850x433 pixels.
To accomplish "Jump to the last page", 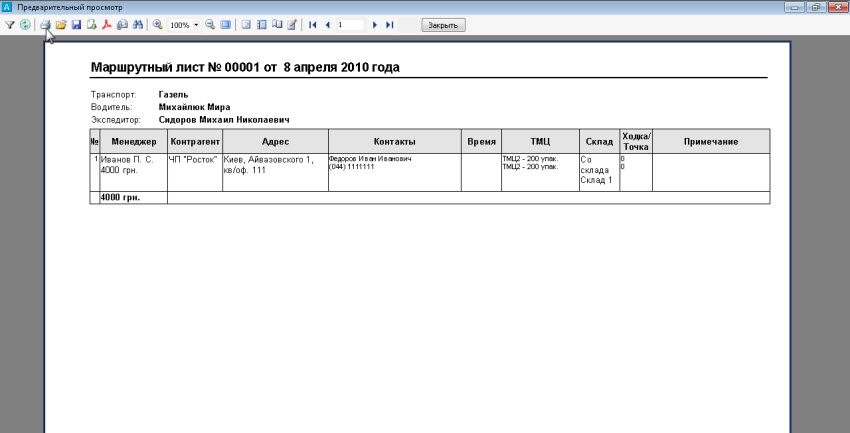I will point(389,24).
